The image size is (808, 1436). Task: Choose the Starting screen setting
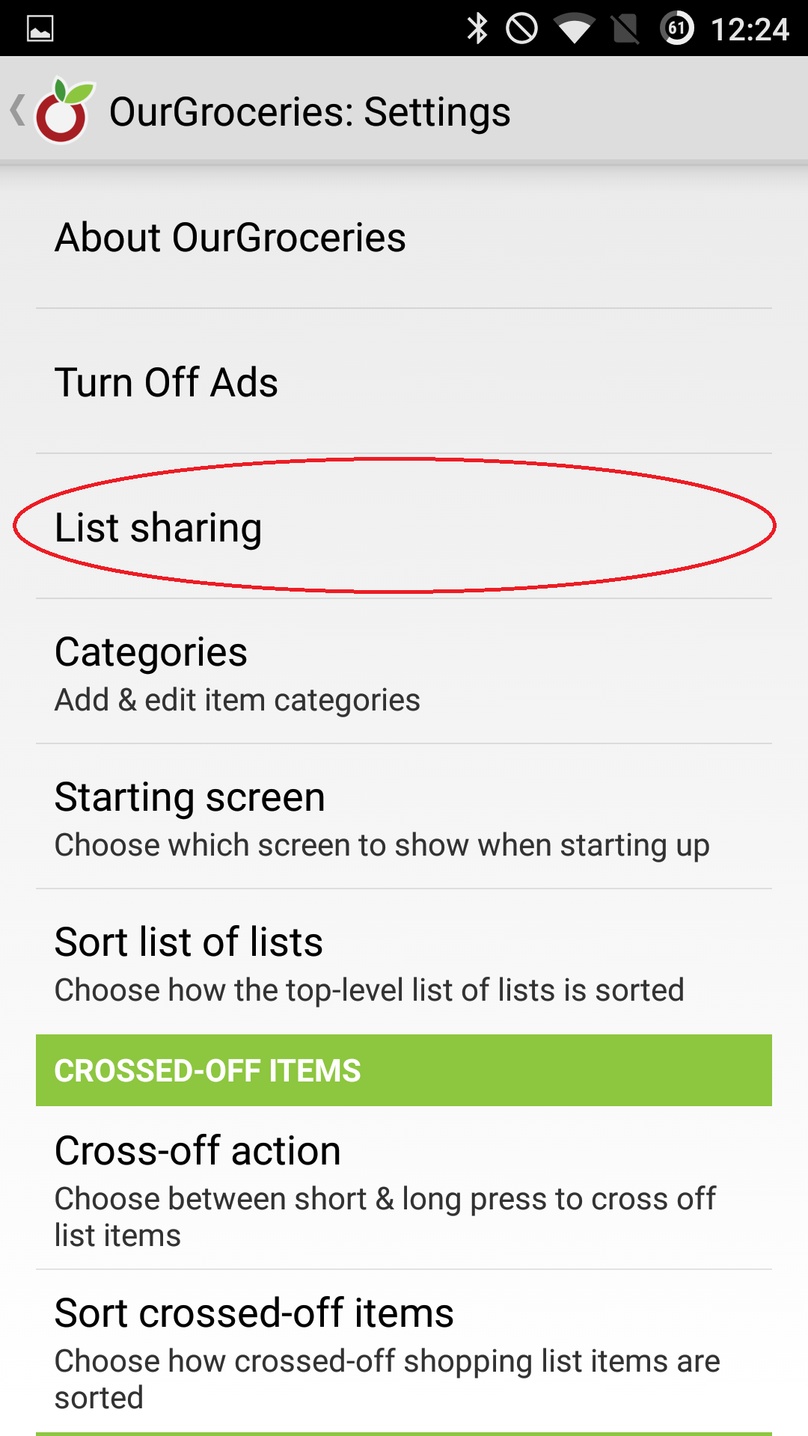(404, 817)
